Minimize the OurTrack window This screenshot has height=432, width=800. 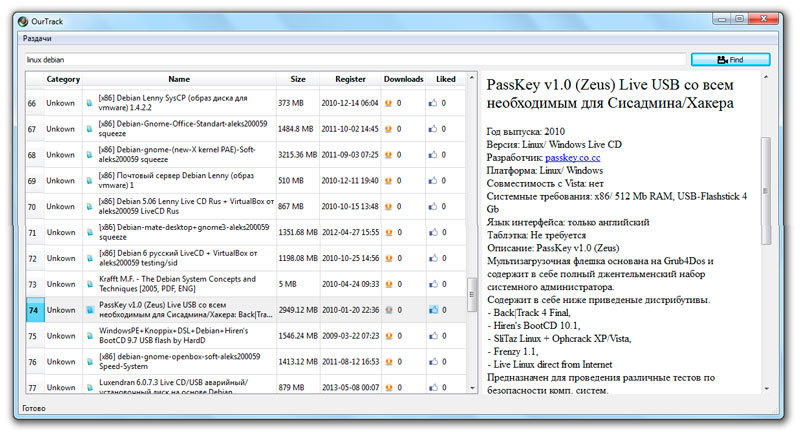pos(721,19)
